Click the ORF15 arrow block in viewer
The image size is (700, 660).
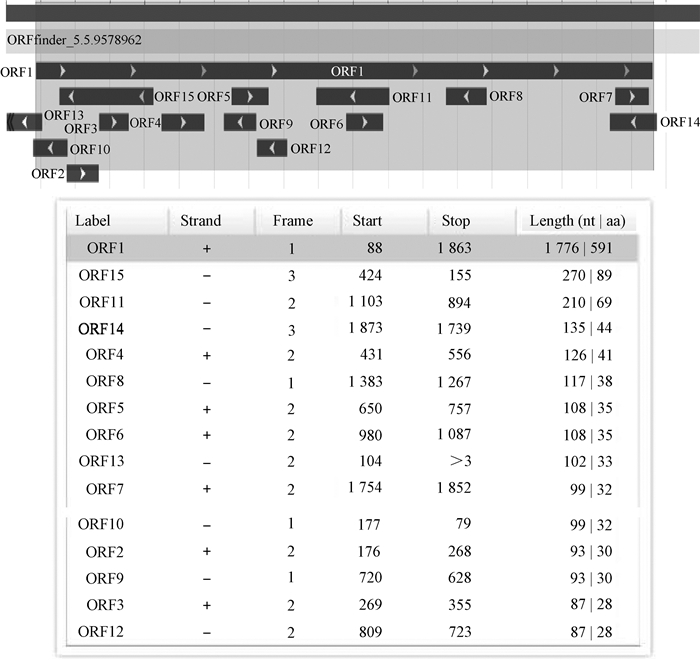pos(105,97)
